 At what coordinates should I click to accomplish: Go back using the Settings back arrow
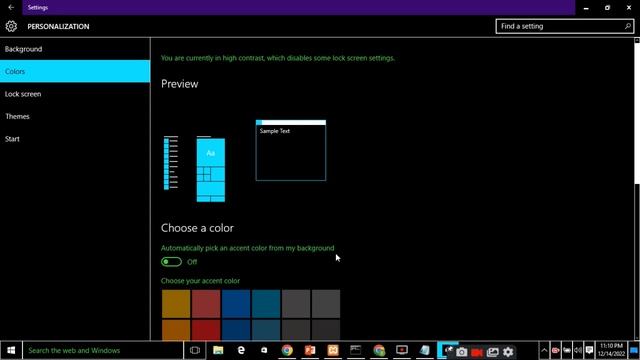[x=11, y=7]
